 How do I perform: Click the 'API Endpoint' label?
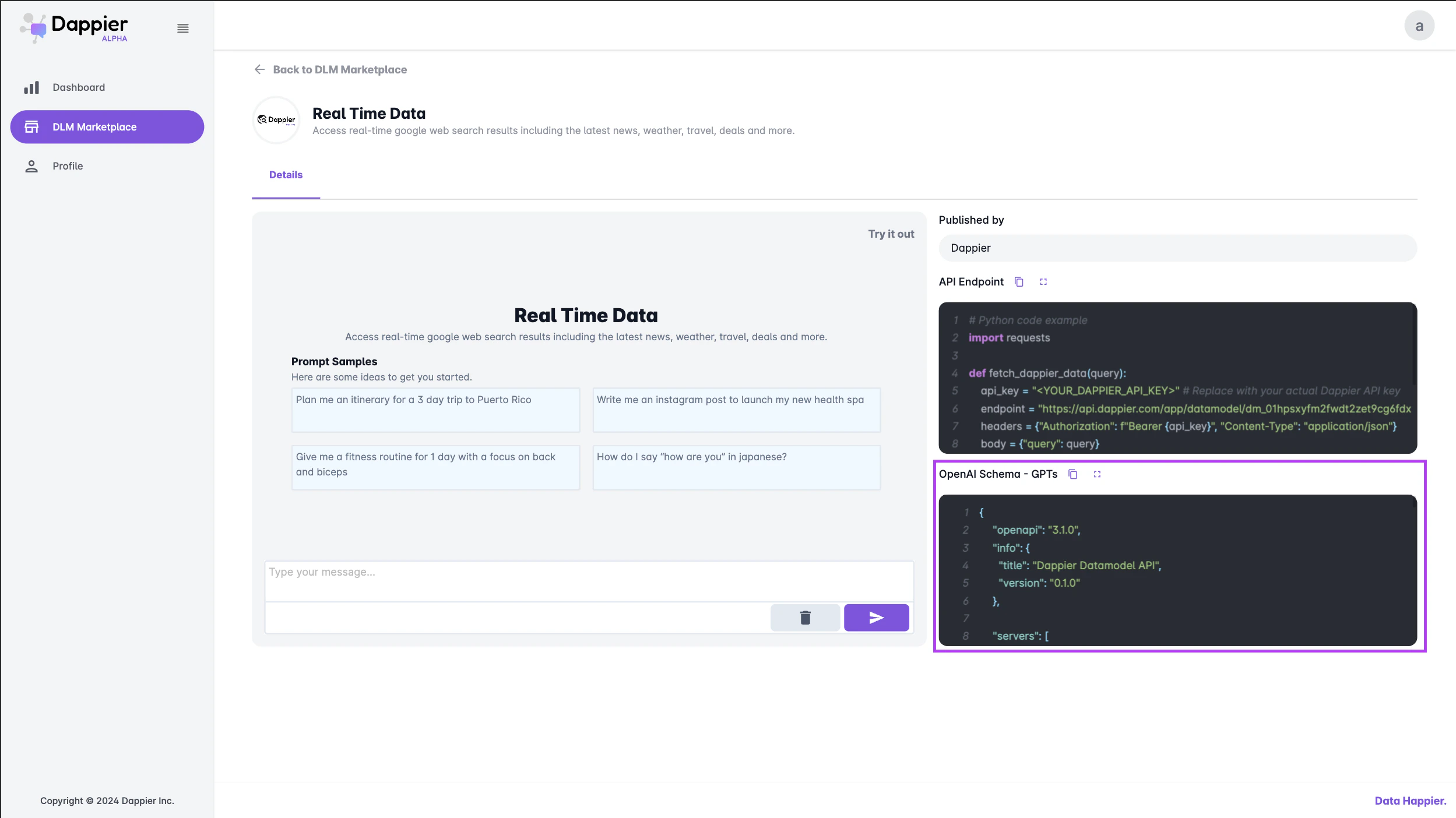tap(971, 282)
